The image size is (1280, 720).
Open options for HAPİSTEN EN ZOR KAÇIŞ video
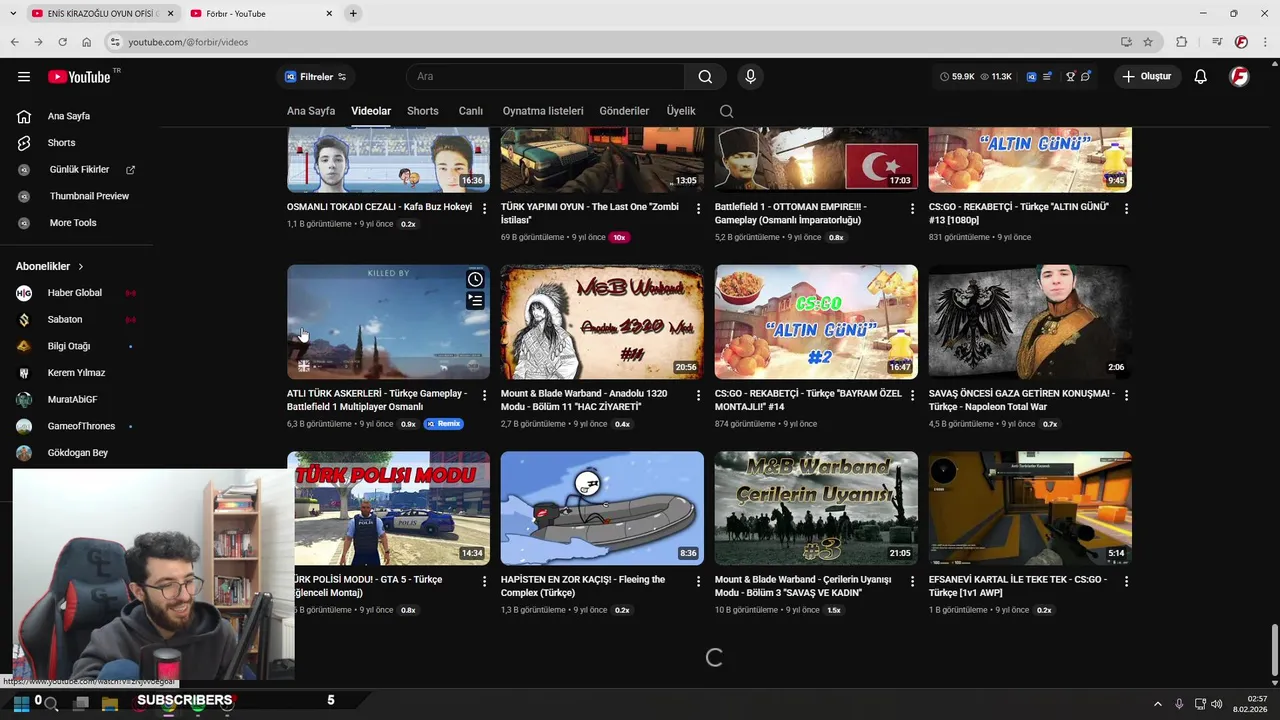click(x=698, y=582)
